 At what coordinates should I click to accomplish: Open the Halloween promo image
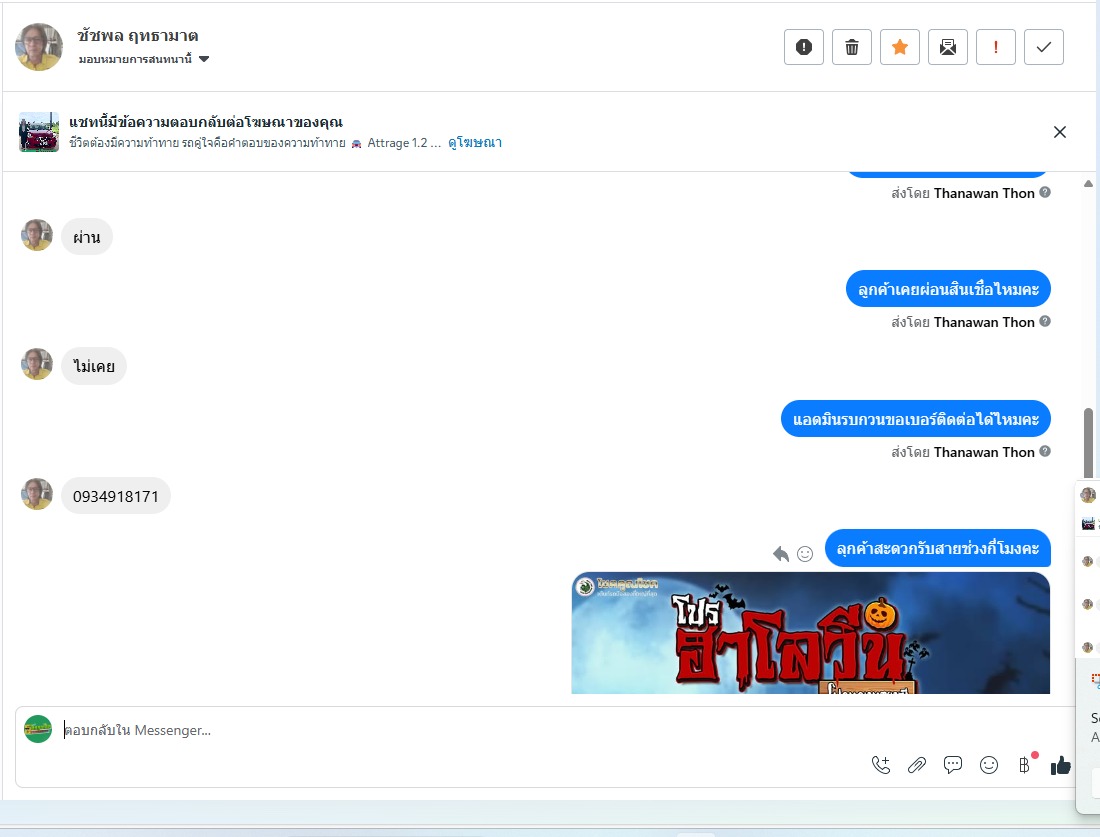pos(810,633)
